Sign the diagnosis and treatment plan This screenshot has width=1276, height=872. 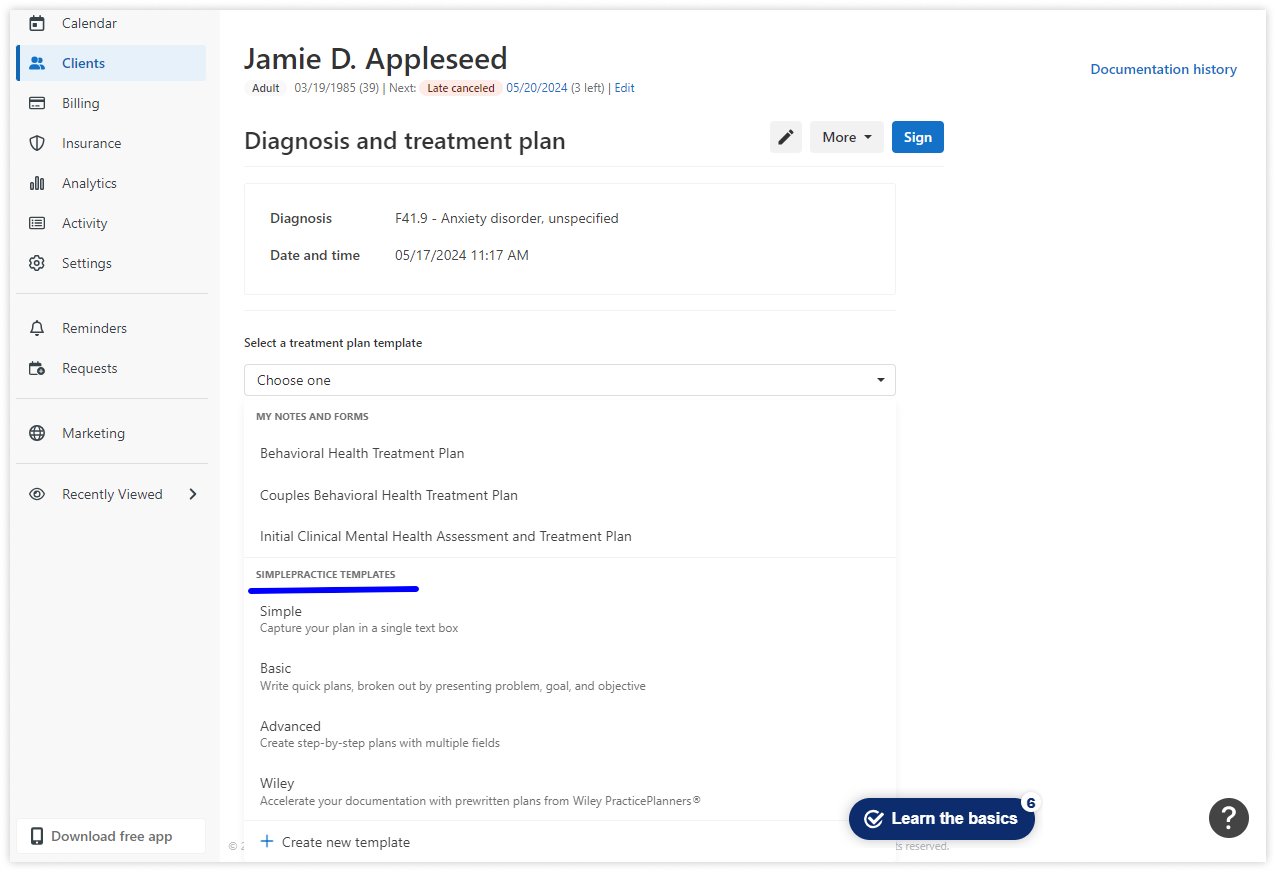[917, 137]
